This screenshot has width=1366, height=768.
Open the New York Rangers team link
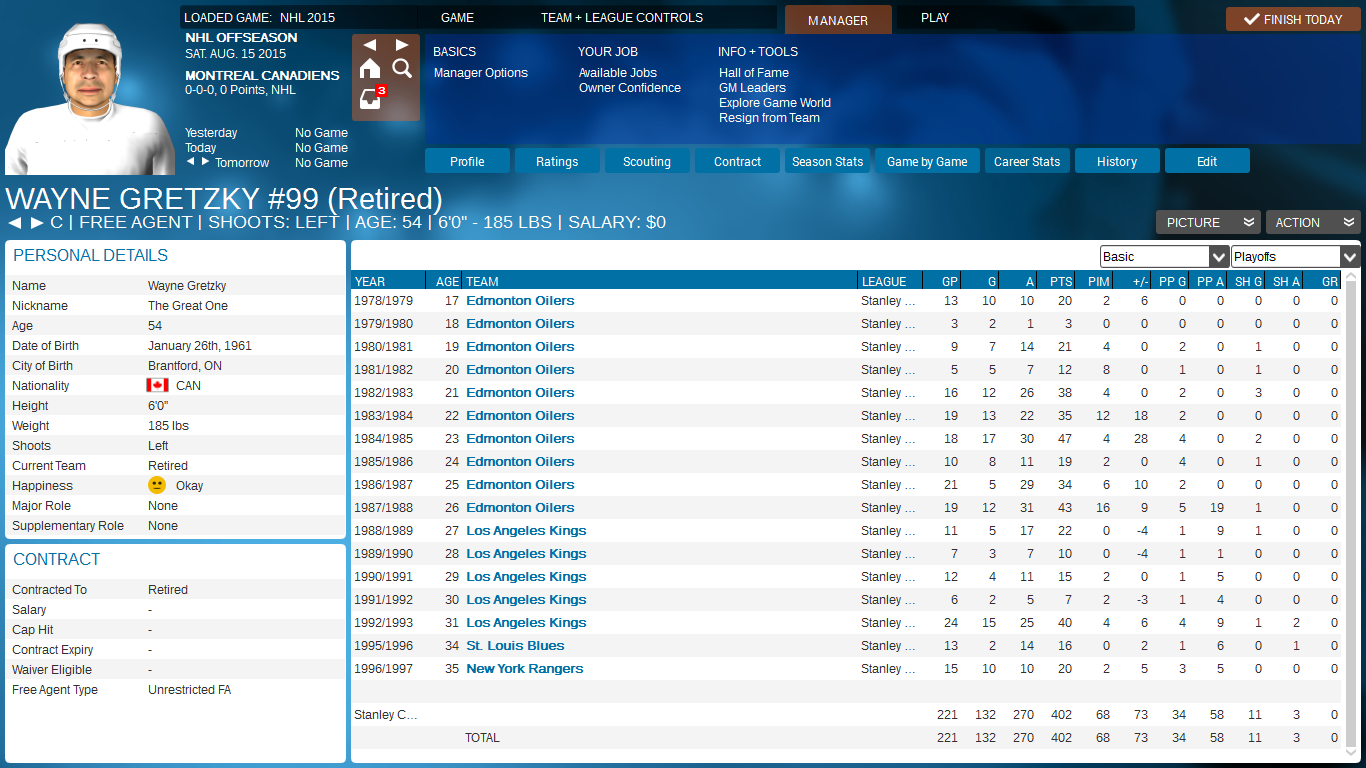point(525,669)
